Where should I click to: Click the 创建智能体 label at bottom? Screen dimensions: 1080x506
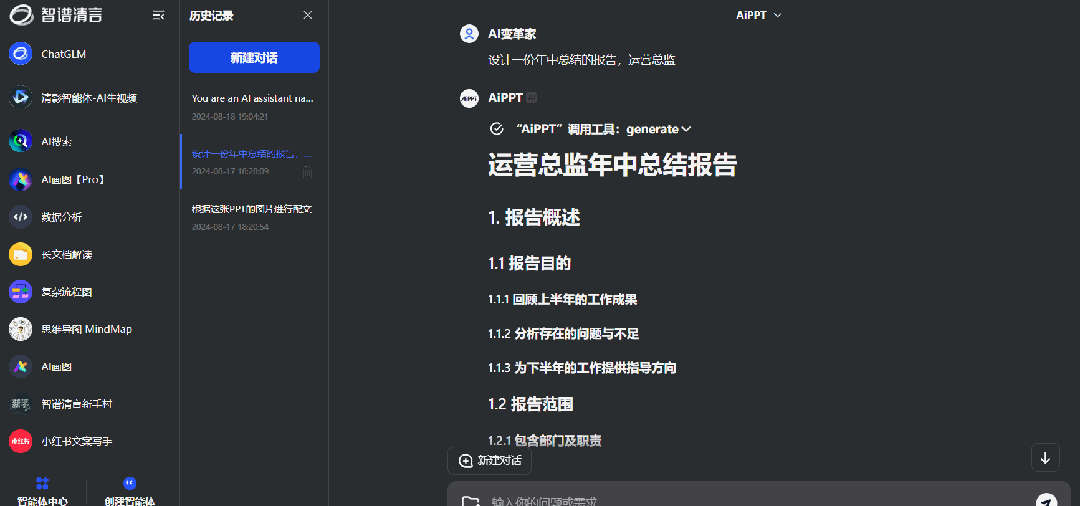[129, 500]
